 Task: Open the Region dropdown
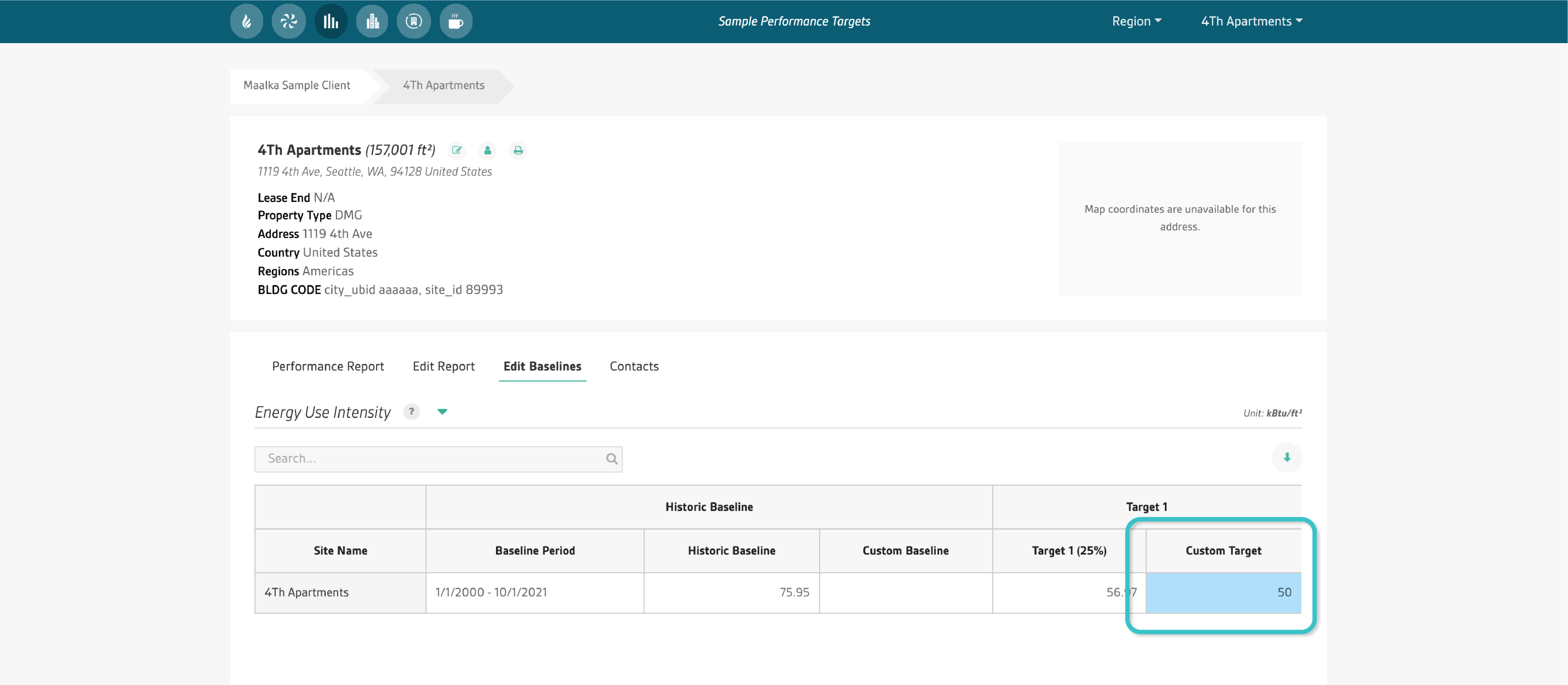tap(1136, 21)
